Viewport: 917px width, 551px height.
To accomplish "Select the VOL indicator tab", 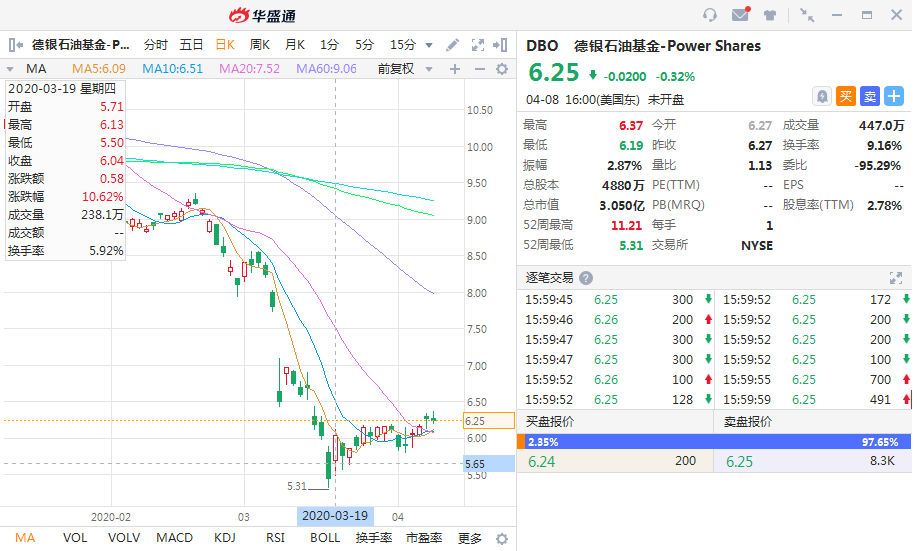I will pos(75,538).
